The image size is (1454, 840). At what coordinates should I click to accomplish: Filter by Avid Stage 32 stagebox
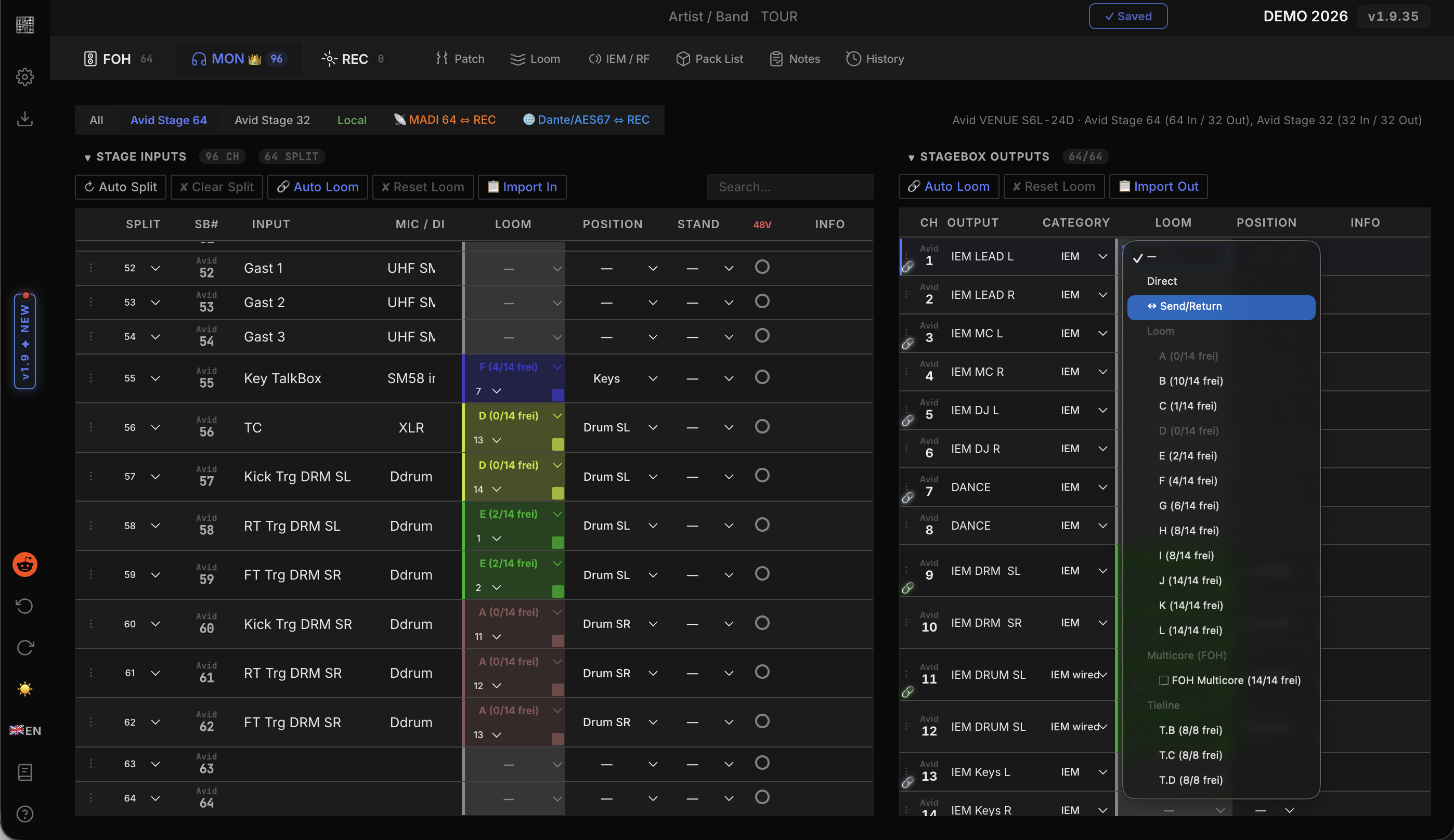[272, 120]
